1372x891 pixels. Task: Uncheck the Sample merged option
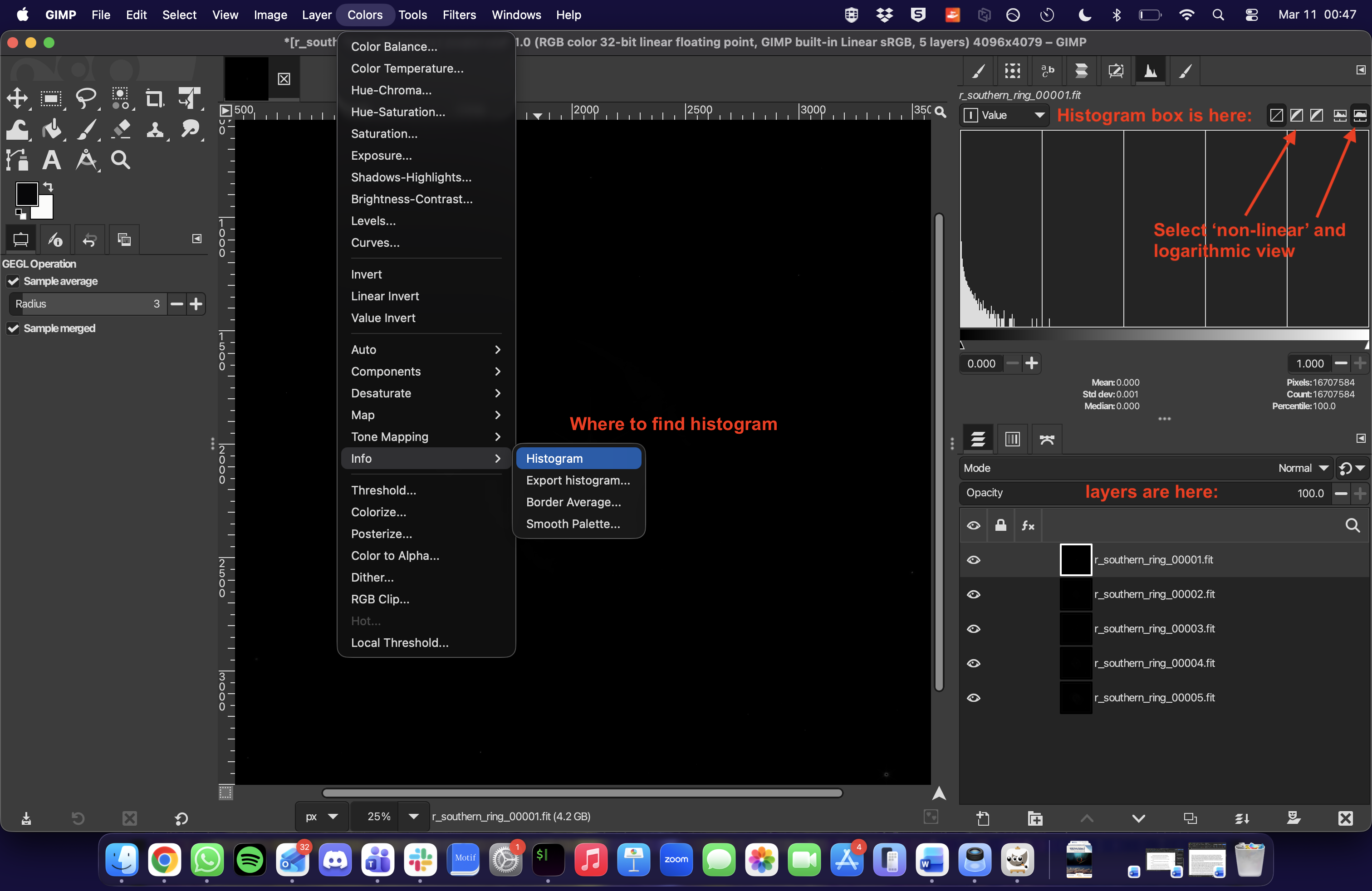[x=13, y=328]
